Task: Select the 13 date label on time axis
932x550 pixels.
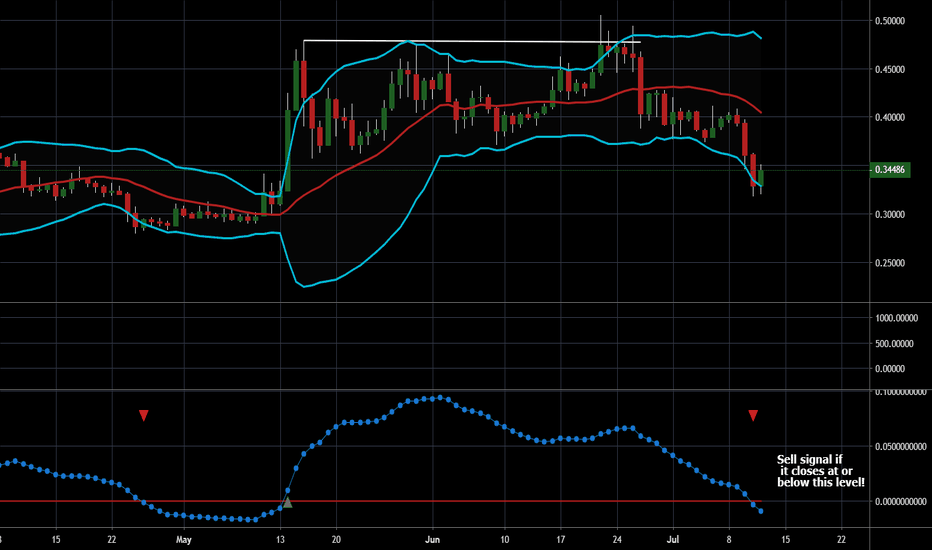Action: coord(280,540)
